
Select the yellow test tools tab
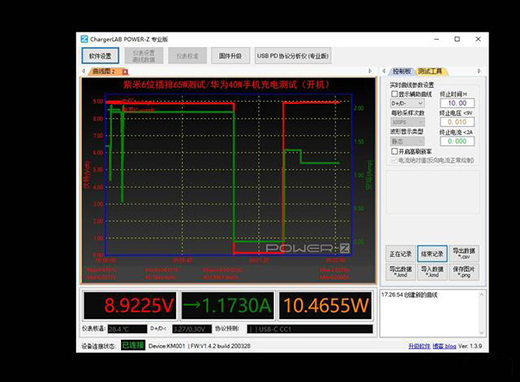(x=431, y=71)
